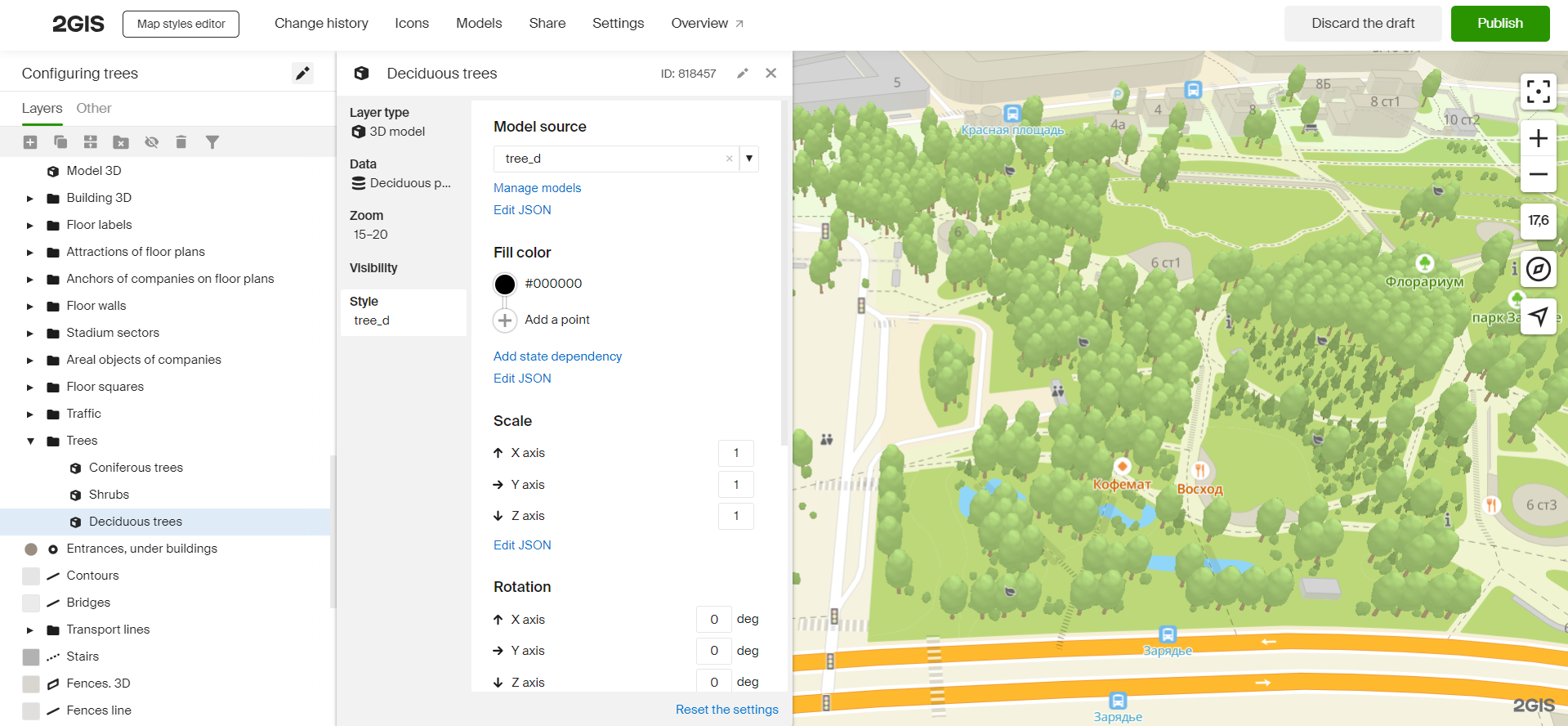Open the layer filter funnel icon
The image size is (1568, 726).
click(212, 142)
